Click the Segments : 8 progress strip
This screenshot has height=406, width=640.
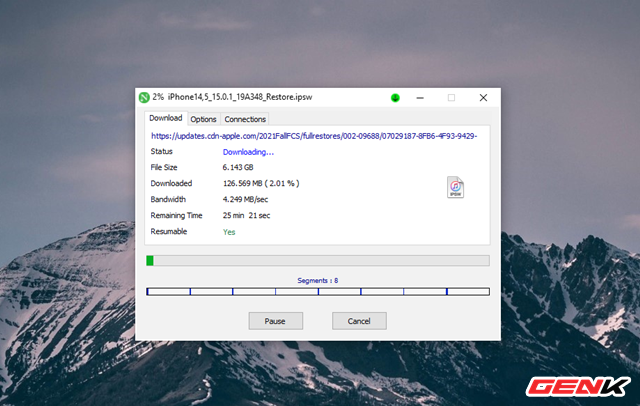coord(318,291)
